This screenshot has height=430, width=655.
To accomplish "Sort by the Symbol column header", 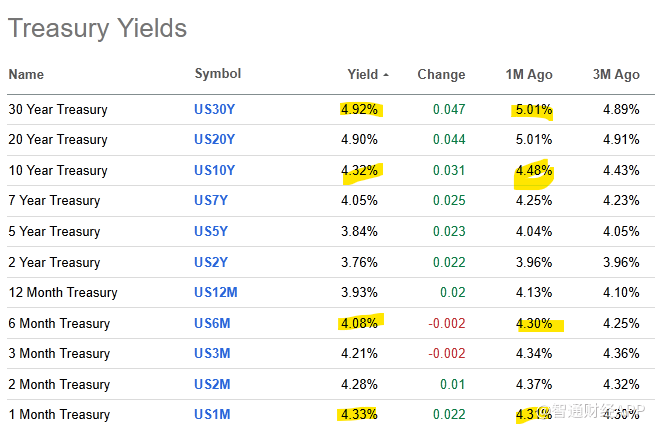I will pyautogui.click(x=218, y=74).
